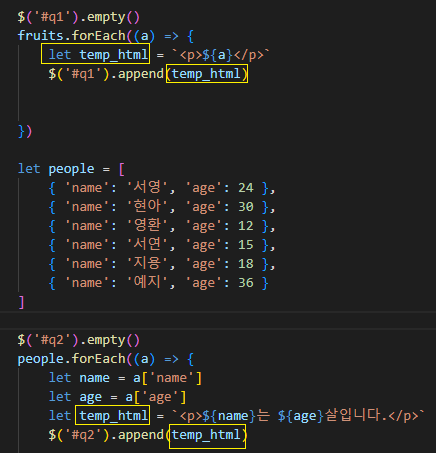This screenshot has width=436, height=453.
Task: Click the row with name '서연'
Action: 162,245
